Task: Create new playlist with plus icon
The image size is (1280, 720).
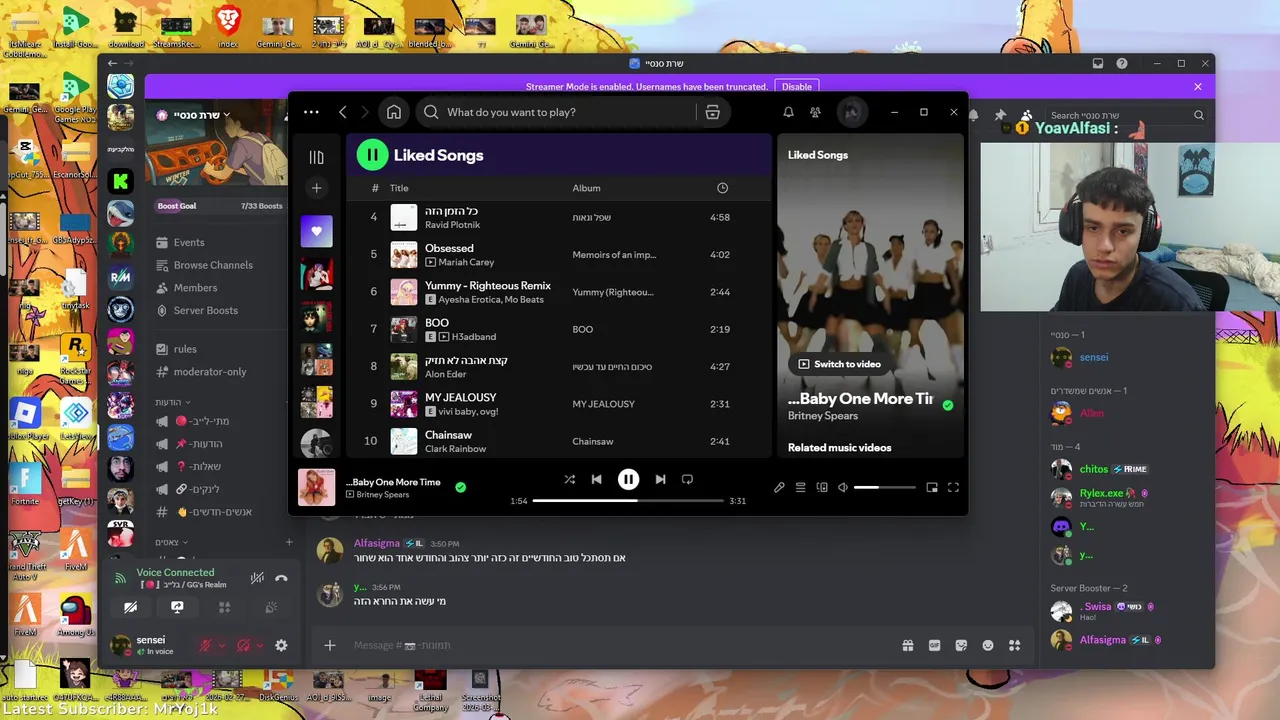Action: point(316,188)
